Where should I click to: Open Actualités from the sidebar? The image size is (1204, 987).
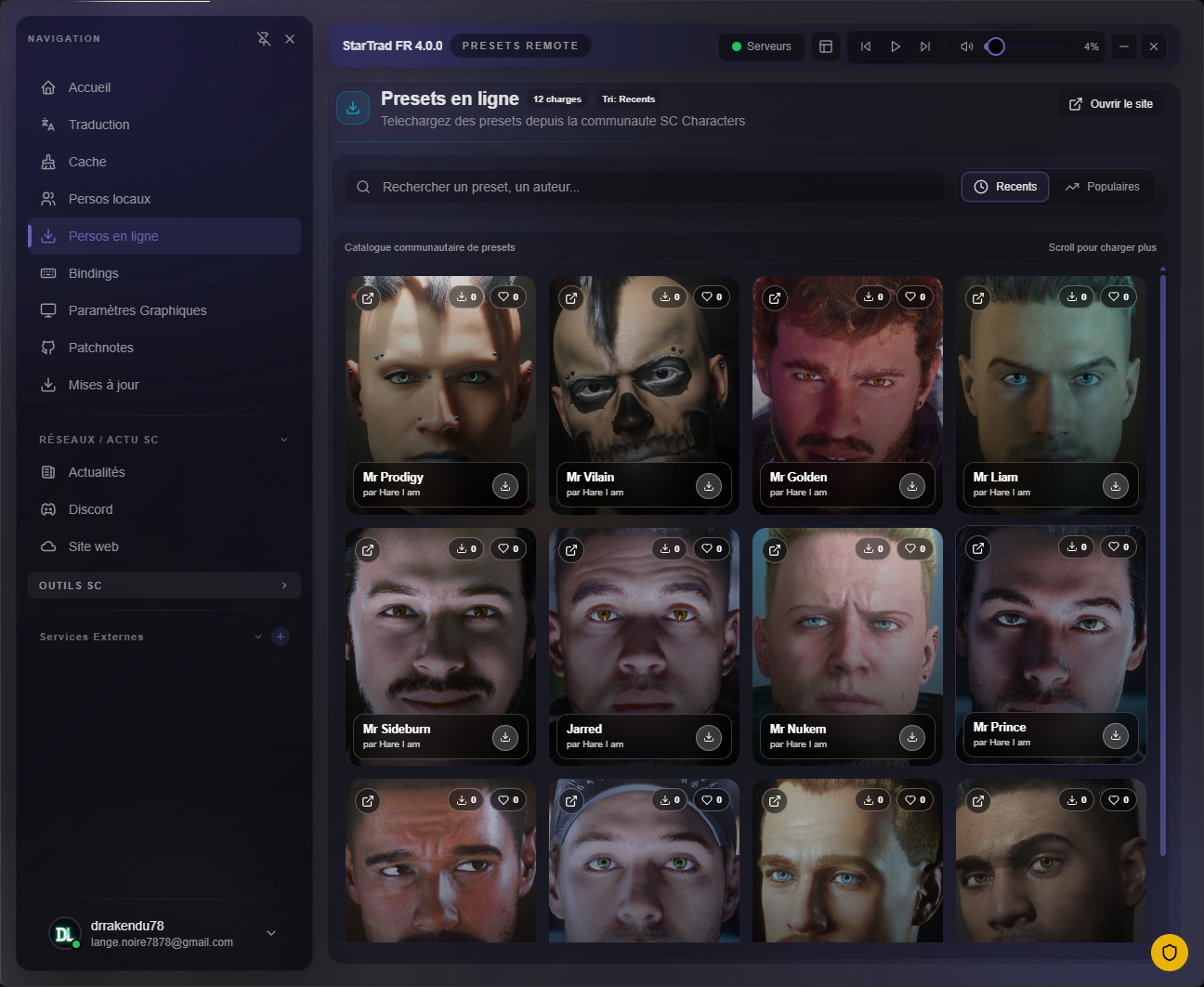click(98, 471)
